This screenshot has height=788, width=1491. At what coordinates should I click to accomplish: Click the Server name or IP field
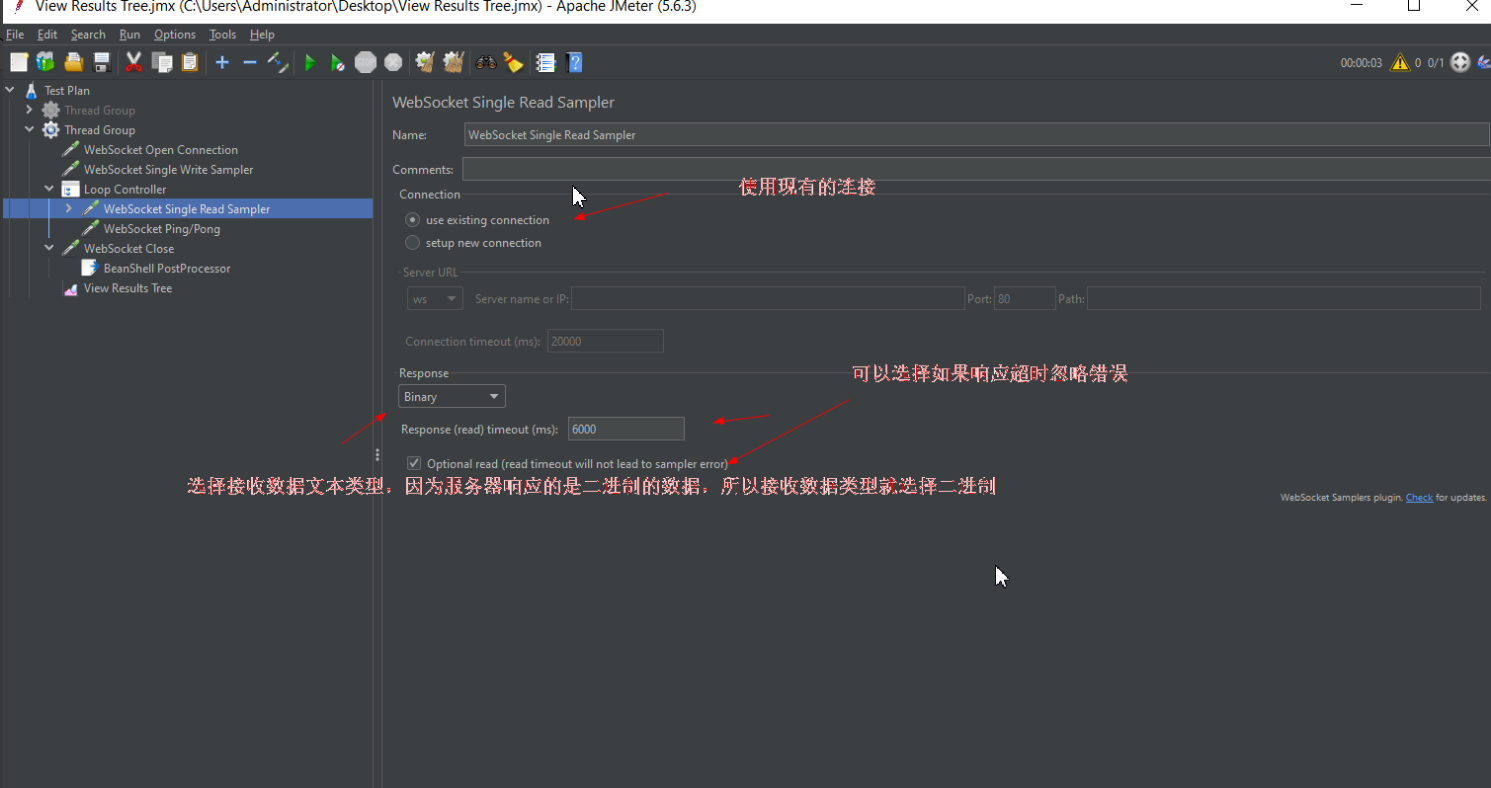[x=768, y=299]
